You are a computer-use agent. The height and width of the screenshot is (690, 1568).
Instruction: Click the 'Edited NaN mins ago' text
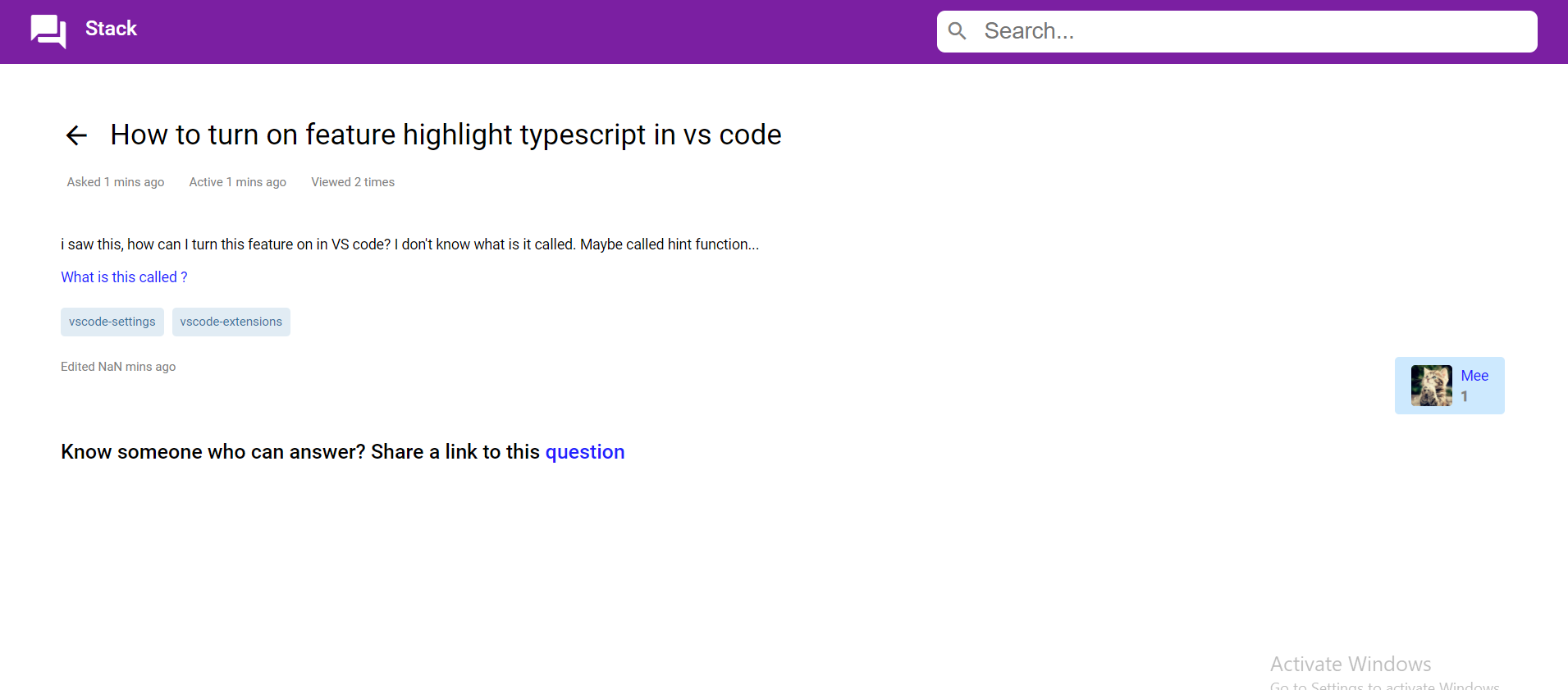[x=117, y=367]
